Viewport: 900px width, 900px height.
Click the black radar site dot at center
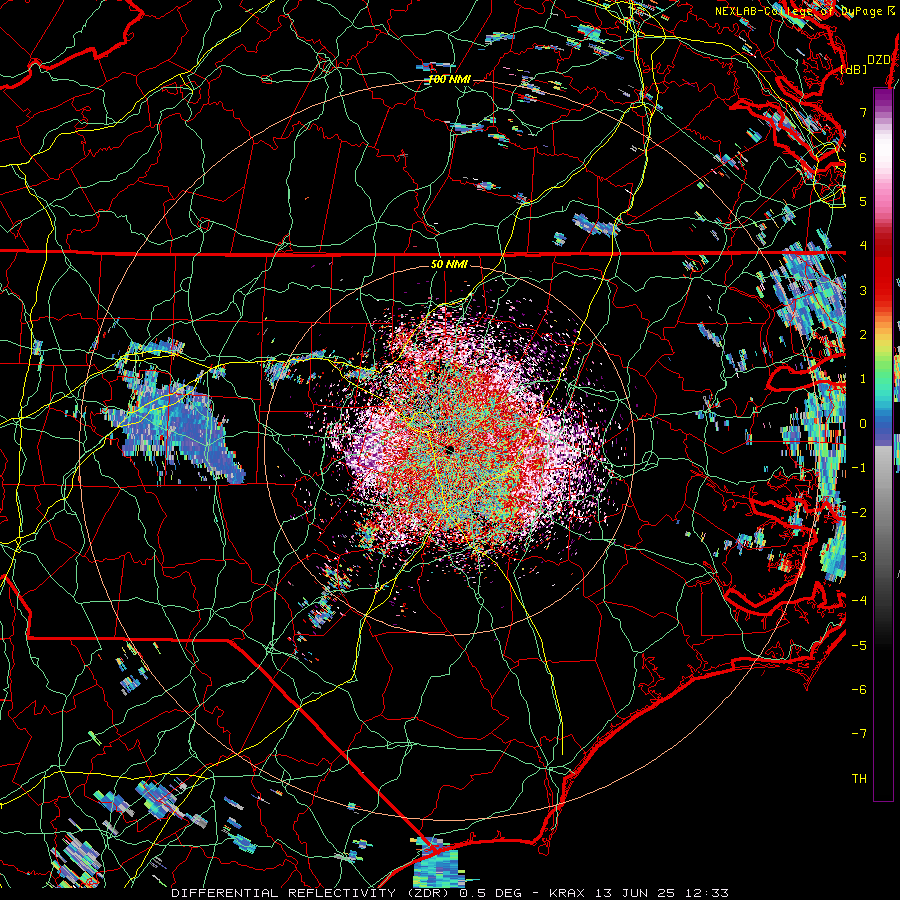point(449,449)
